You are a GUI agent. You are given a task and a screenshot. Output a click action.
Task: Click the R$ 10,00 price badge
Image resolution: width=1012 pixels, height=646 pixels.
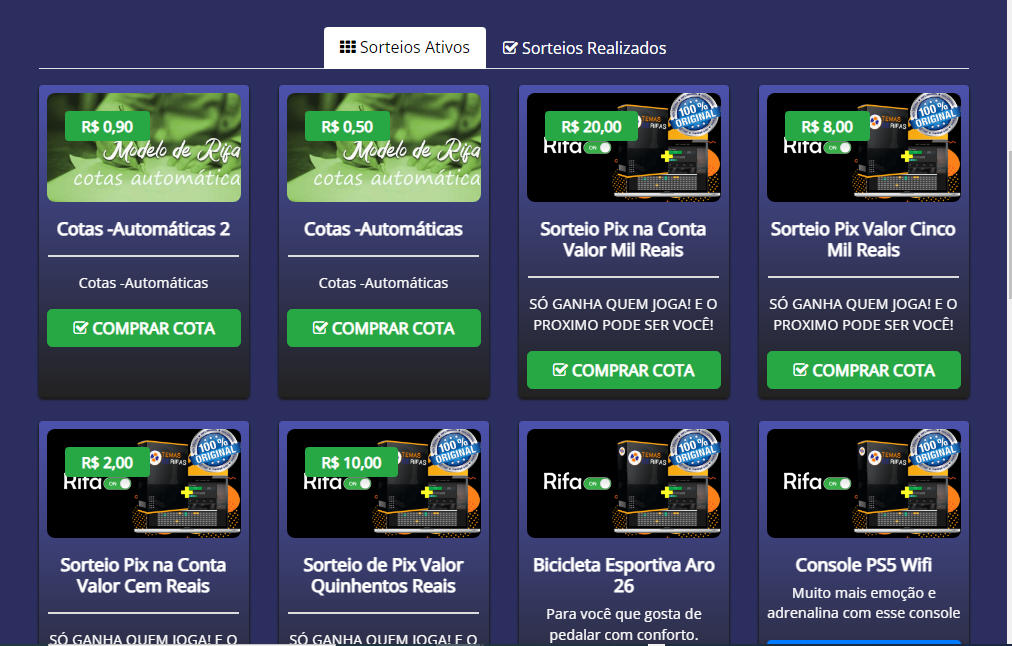(350, 462)
